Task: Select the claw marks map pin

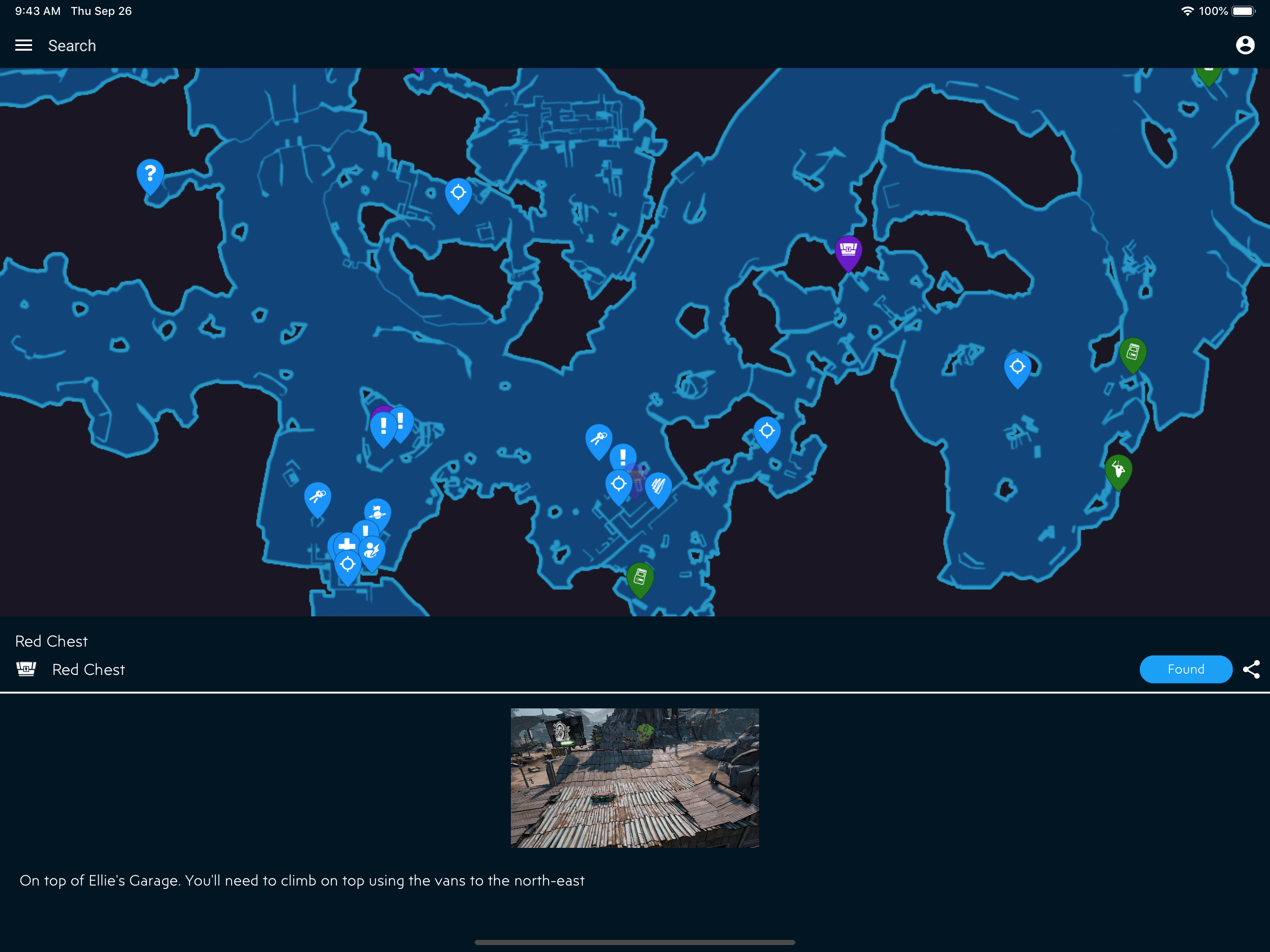Action: [658, 490]
